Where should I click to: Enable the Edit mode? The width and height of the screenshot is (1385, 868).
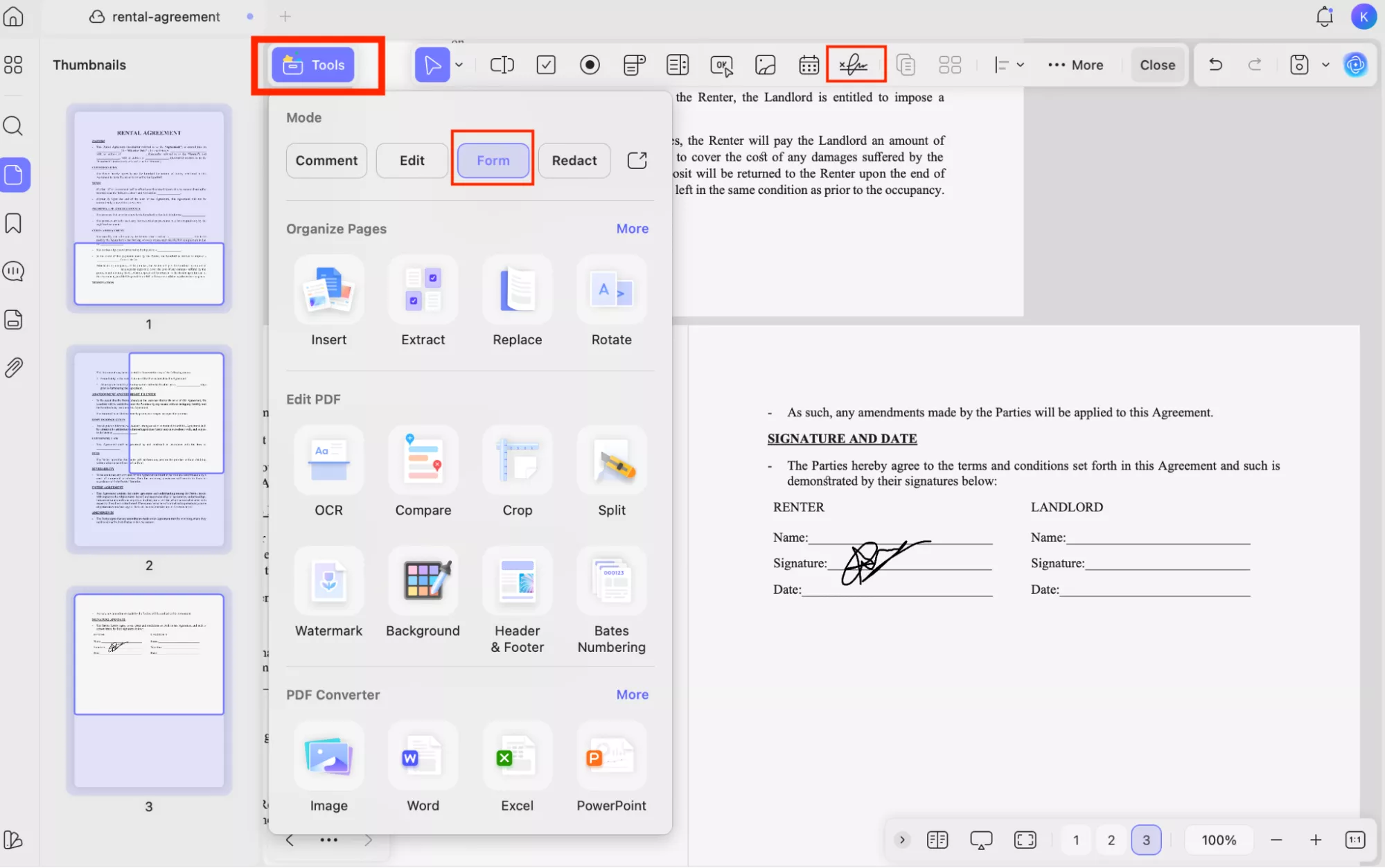click(411, 160)
